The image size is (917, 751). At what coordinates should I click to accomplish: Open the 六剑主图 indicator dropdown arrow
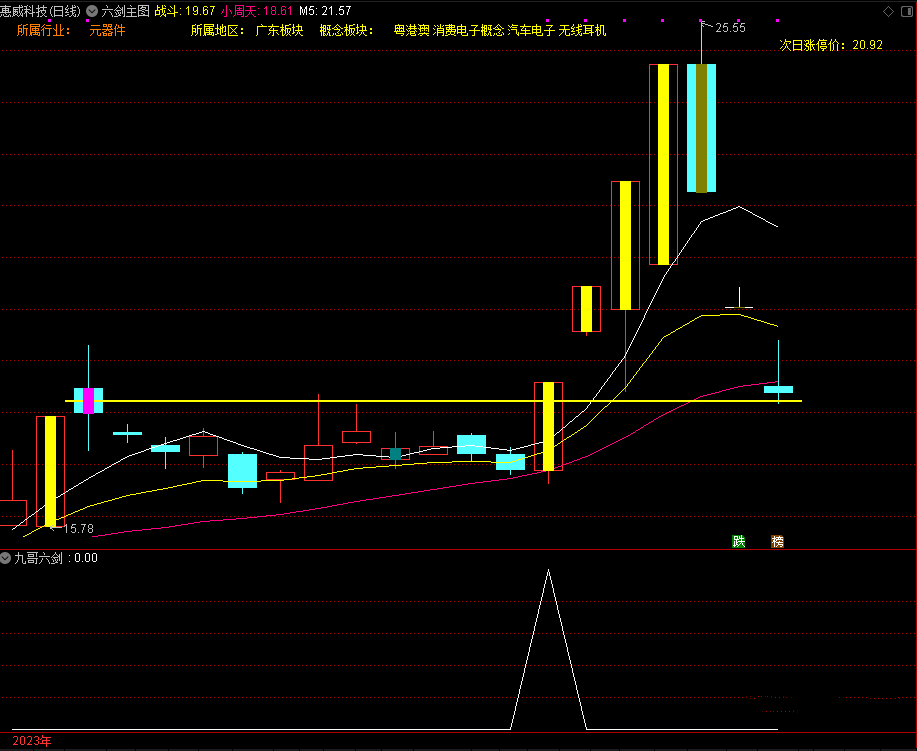[92, 10]
